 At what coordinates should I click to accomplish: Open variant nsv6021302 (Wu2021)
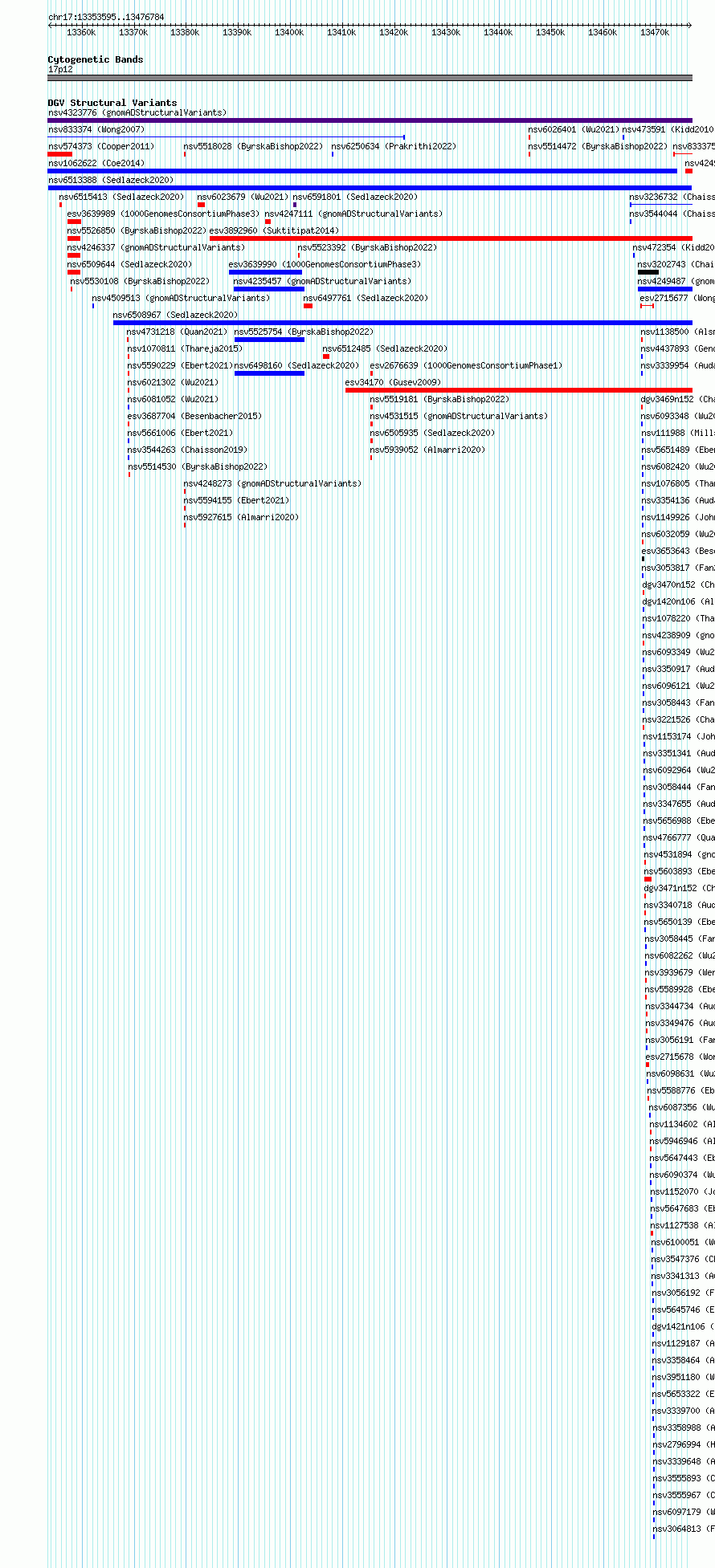tap(173, 382)
